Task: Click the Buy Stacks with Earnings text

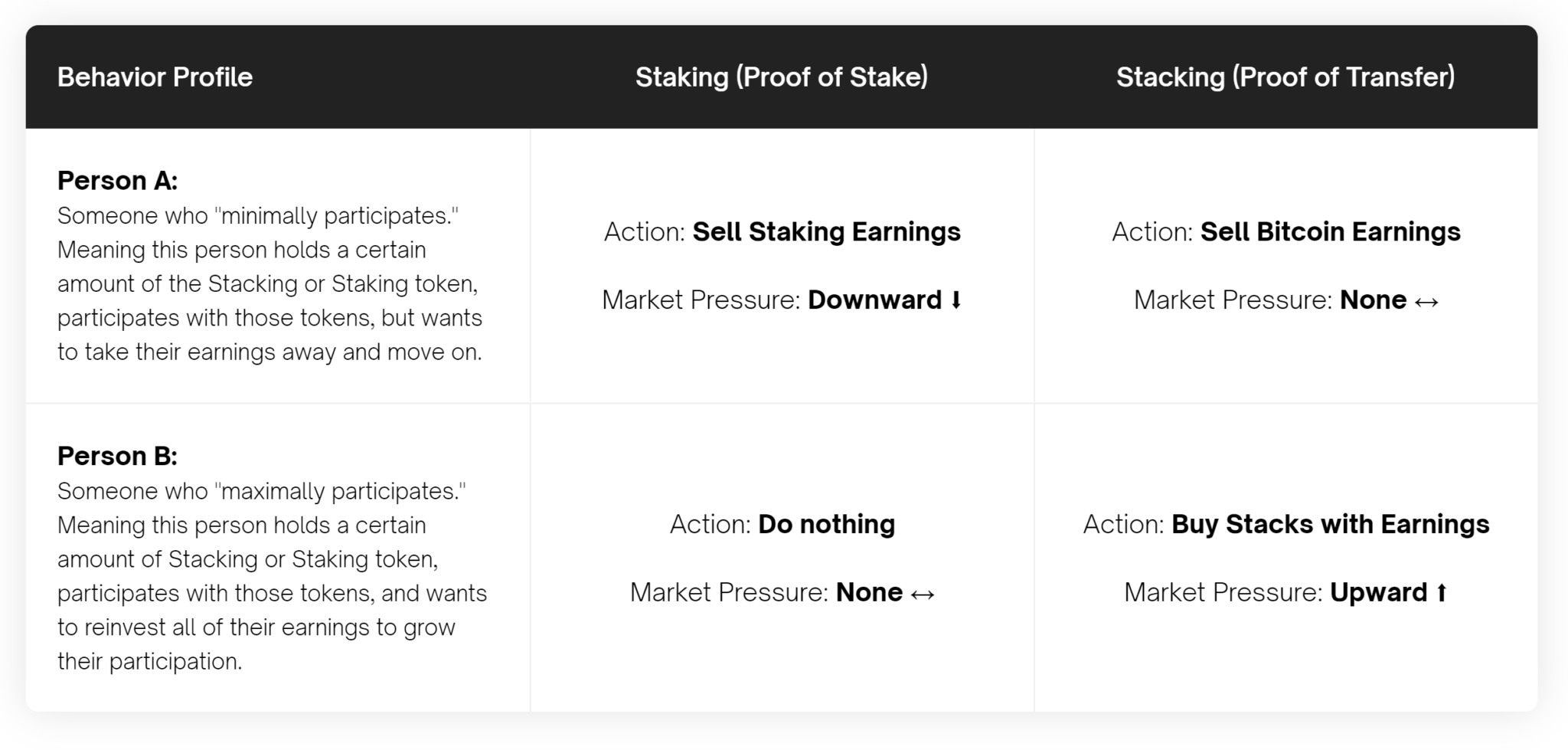Action: 1330,524
